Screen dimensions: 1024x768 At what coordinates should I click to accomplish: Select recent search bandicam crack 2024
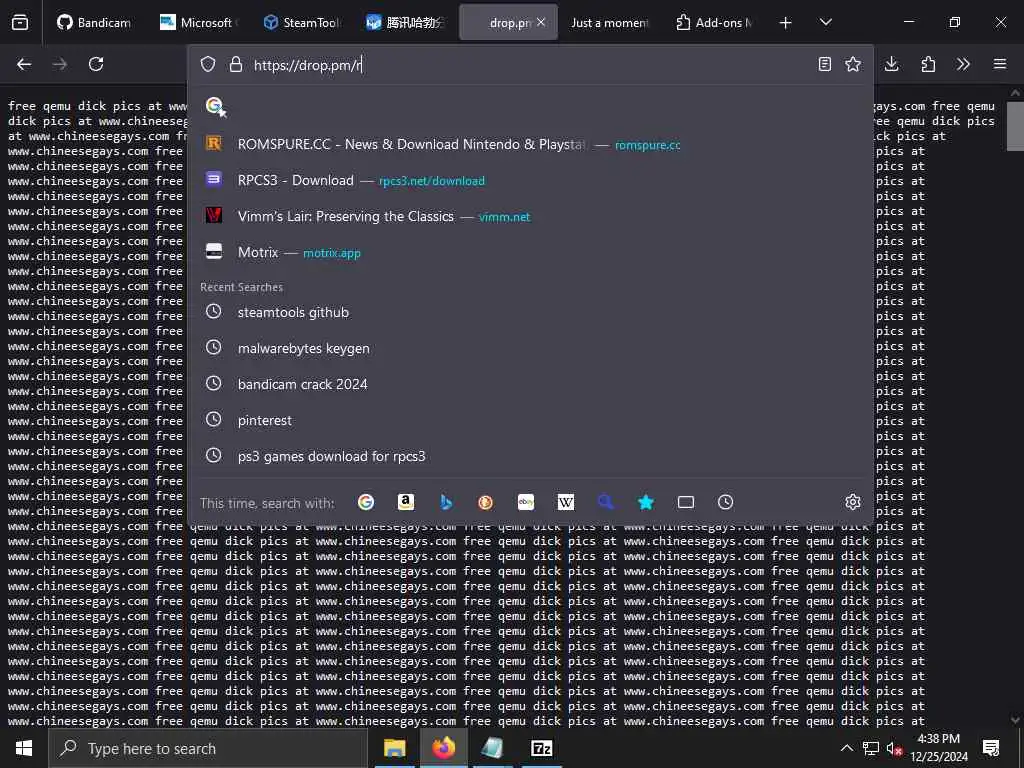coord(530,383)
